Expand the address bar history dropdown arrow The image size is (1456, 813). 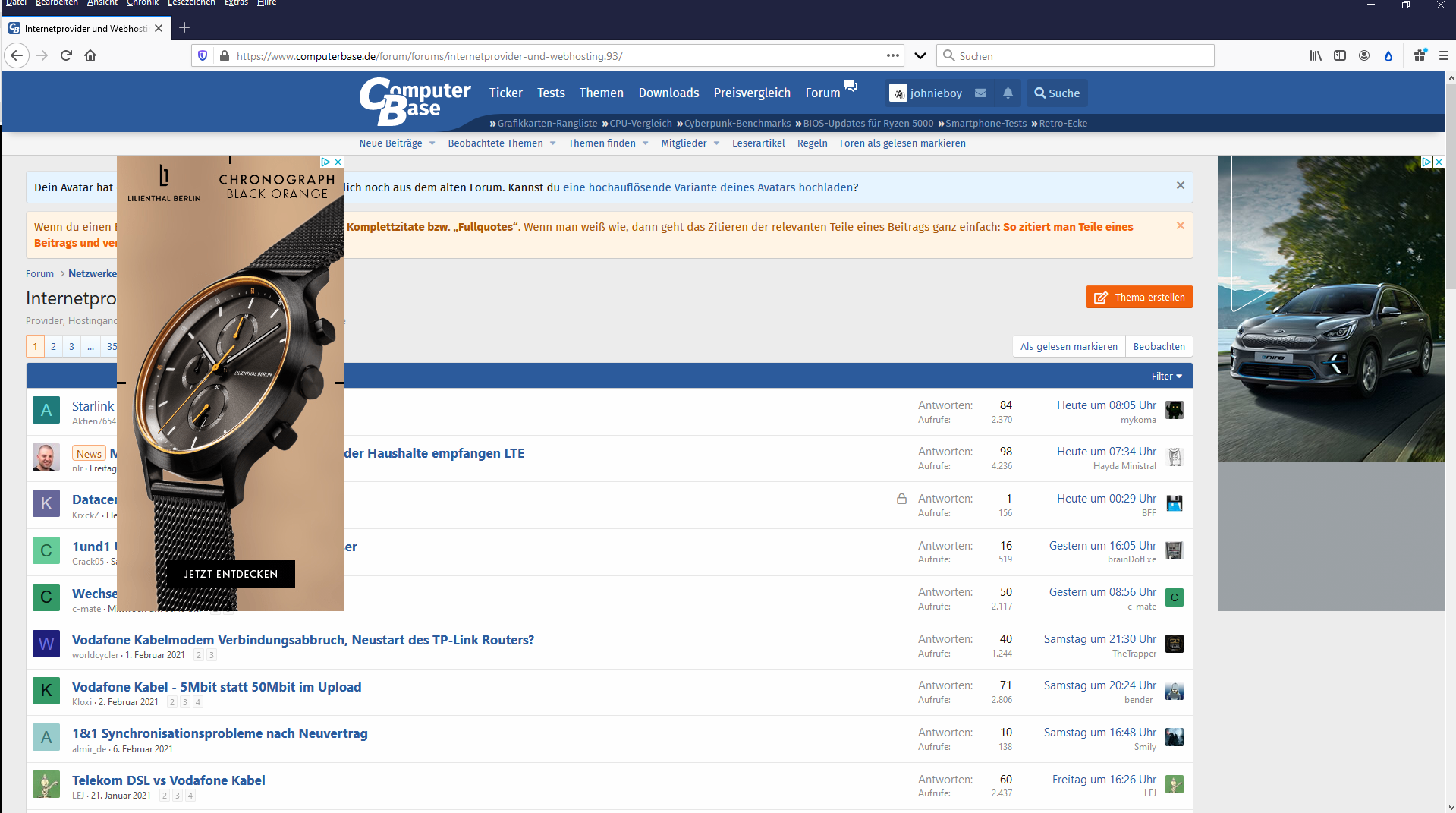920,55
